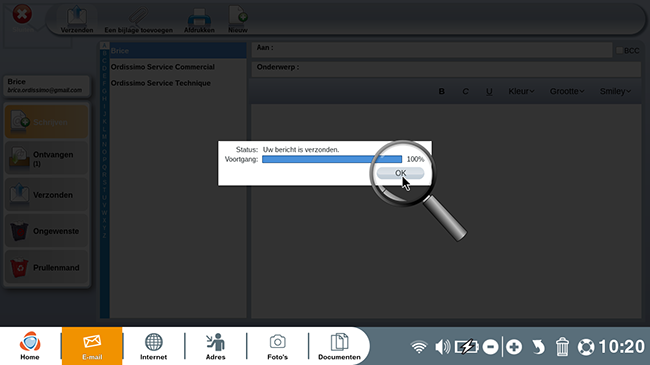Click the Nieuw document icon
Image resolution: width=650 pixels, height=365 pixels.
point(238,16)
